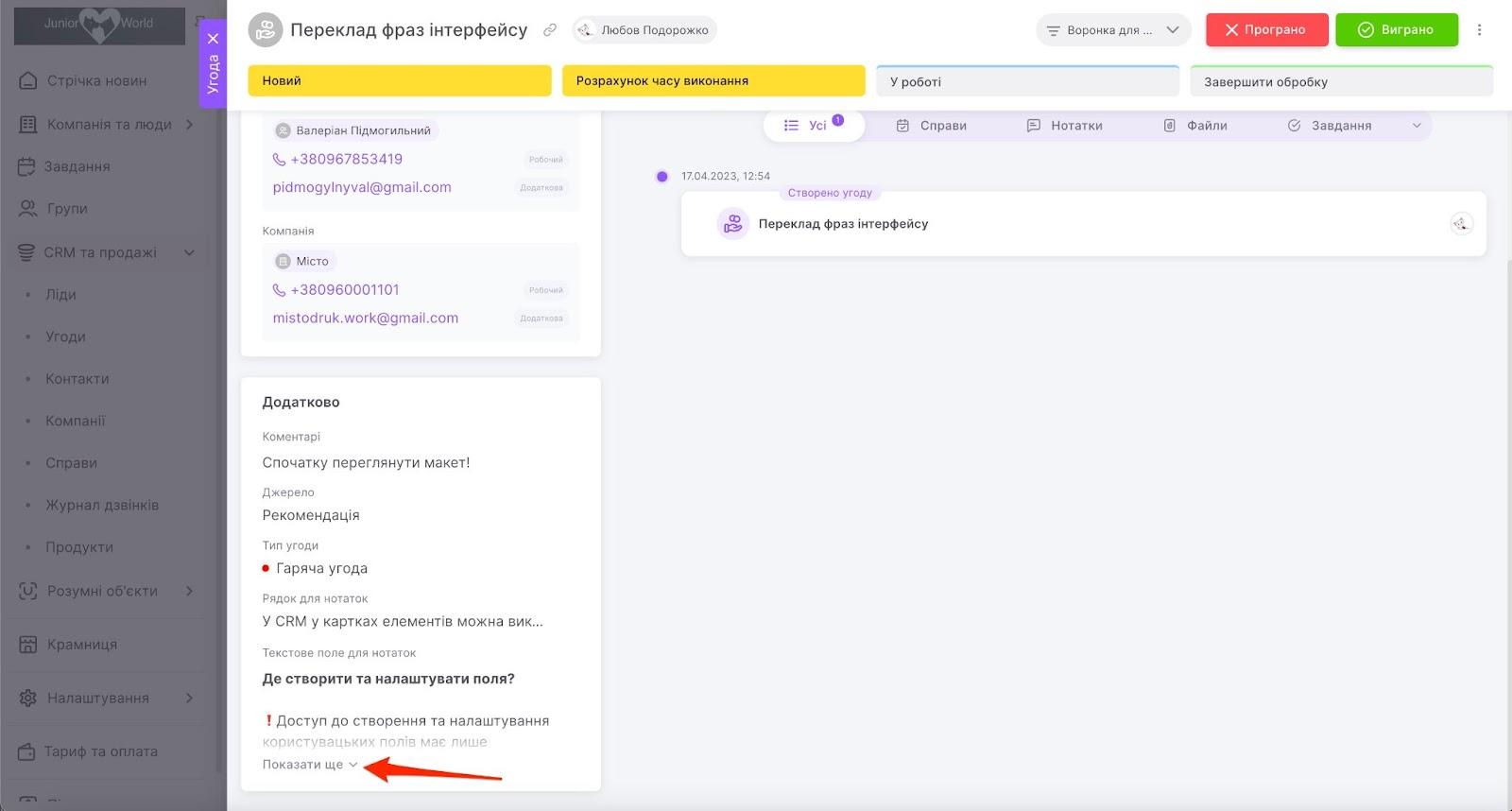This screenshot has width=1512, height=811.
Task: Go to Ліди in CRM menu
Action: click(x=60, y=295)
